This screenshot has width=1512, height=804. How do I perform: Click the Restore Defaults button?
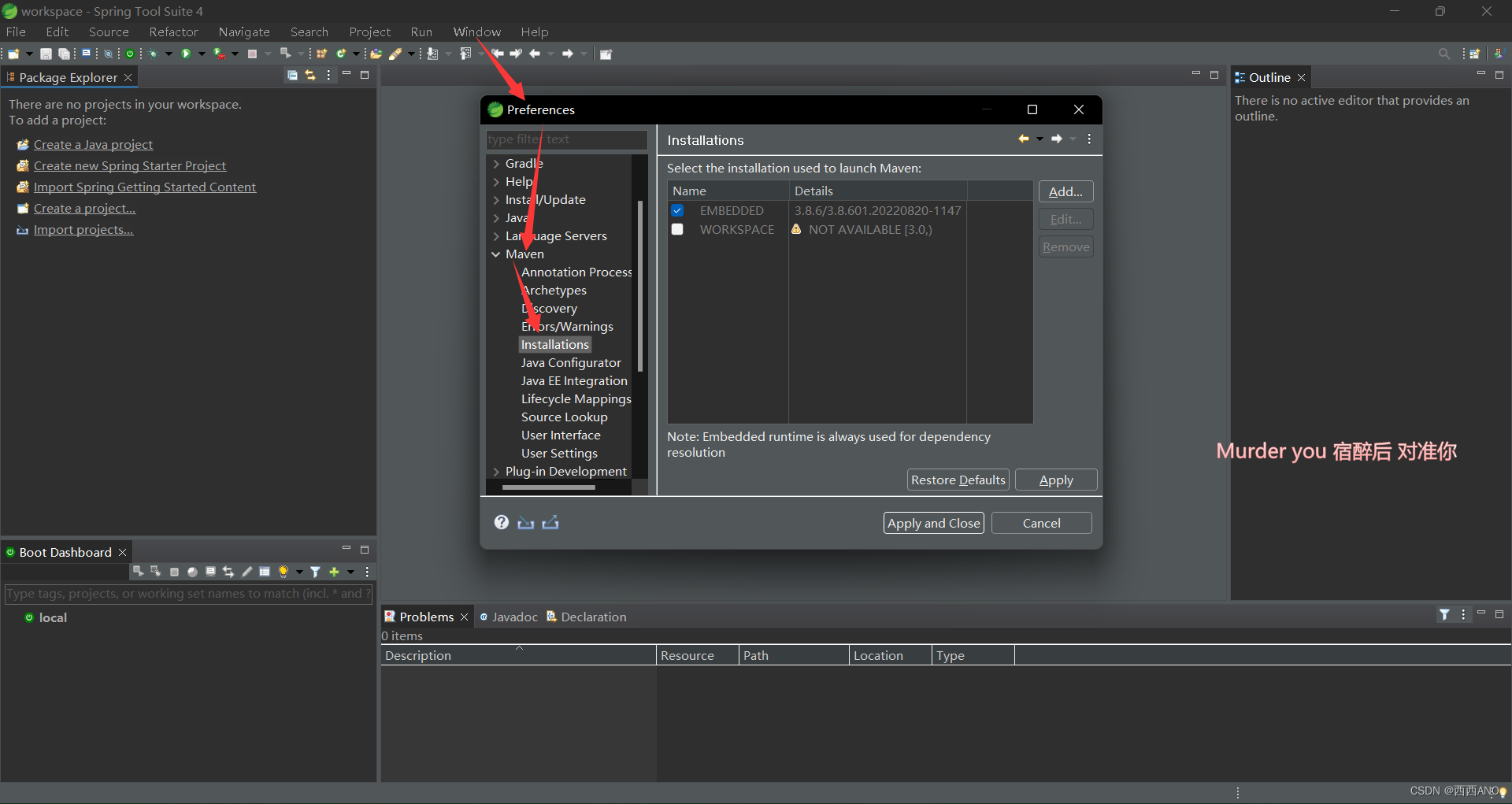tap(958, 480)
